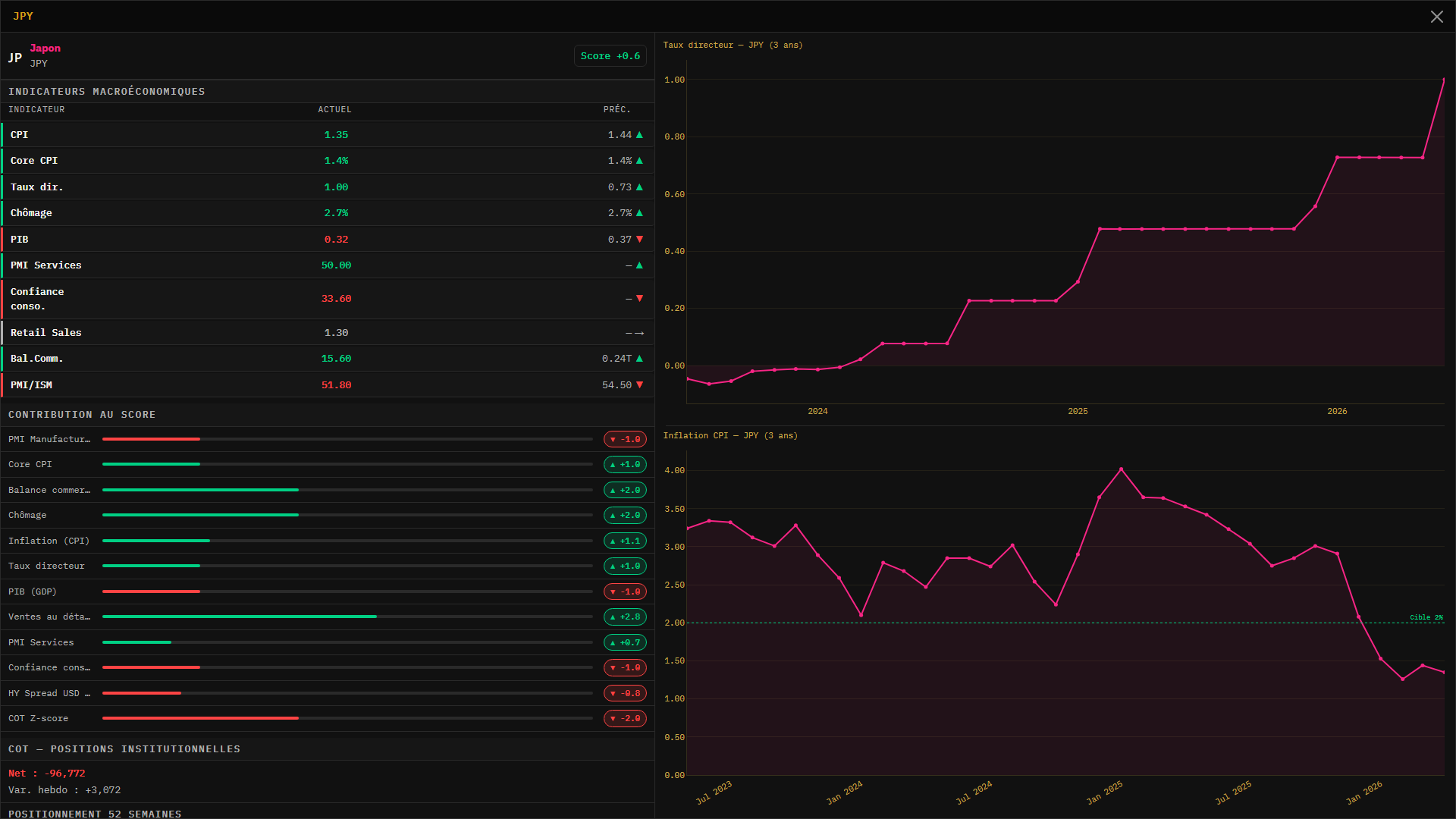
Task: Click the right arrow in Retail Sales row
Action: (639, 333)
